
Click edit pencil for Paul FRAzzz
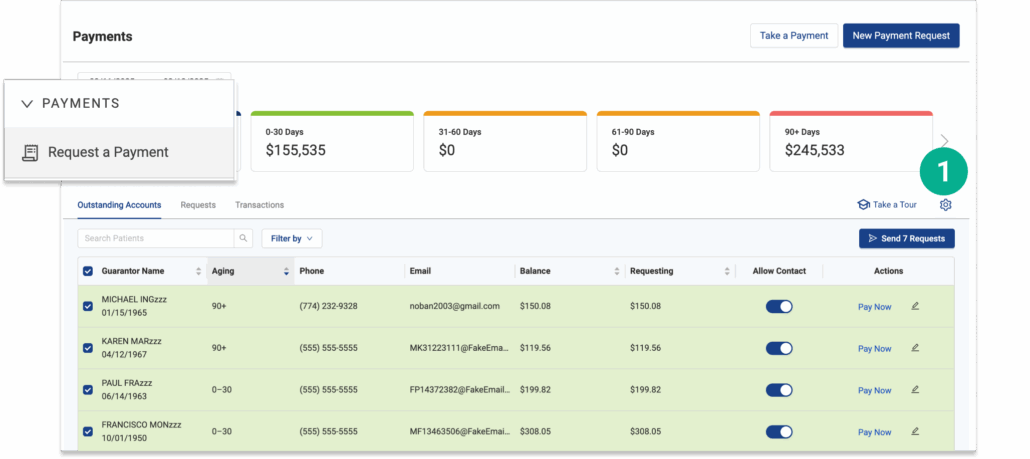[x=915, y=390]
